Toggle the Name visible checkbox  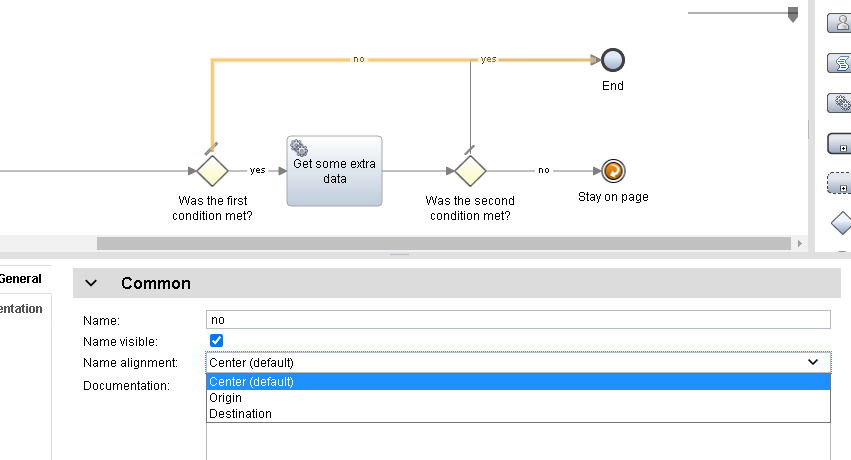tap(216, 341)
